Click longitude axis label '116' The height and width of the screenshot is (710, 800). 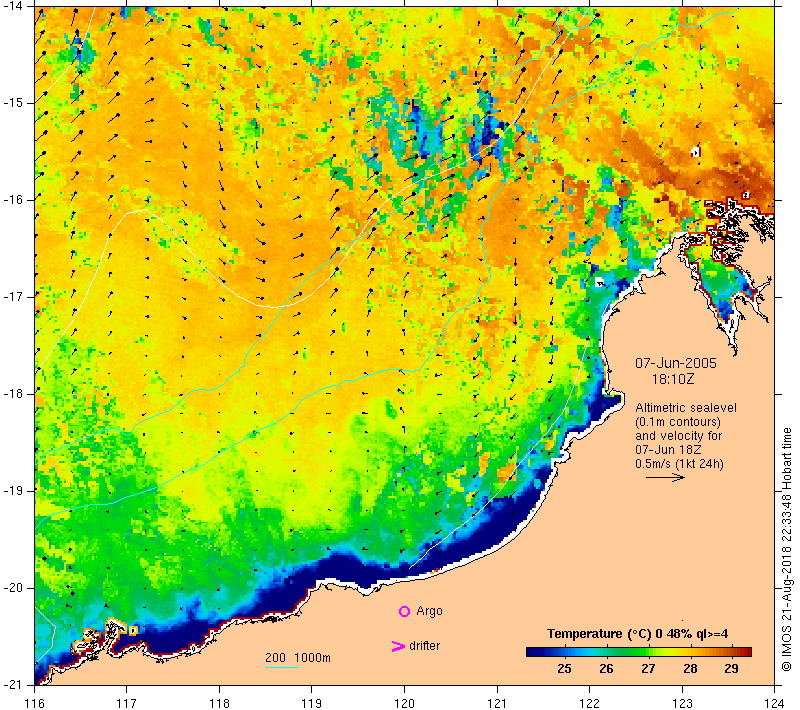click(35, 703)
